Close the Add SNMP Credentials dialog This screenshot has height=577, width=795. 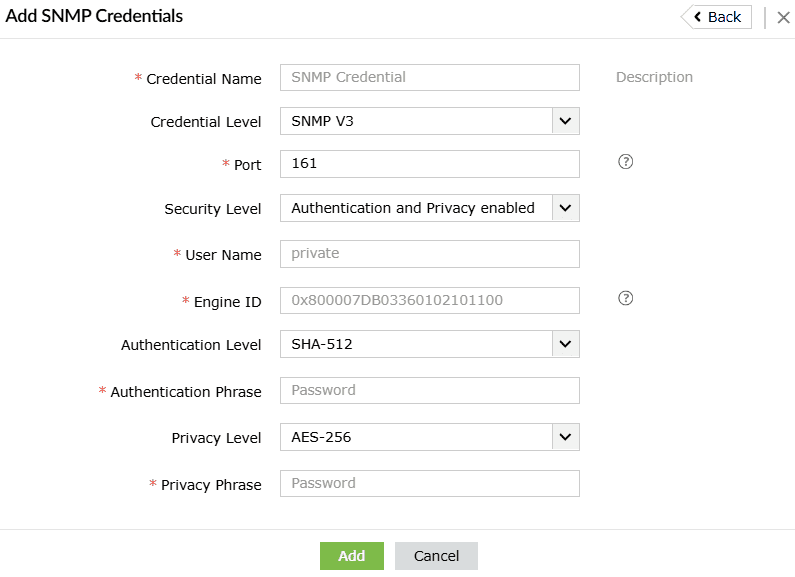783,17
